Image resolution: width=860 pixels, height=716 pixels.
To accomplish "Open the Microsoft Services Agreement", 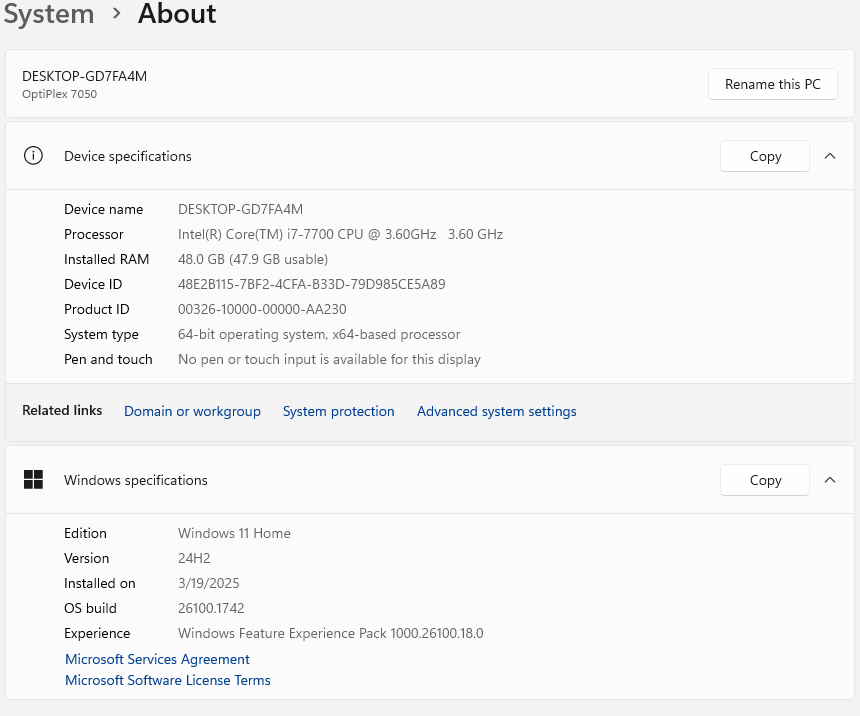I will 157,659.
